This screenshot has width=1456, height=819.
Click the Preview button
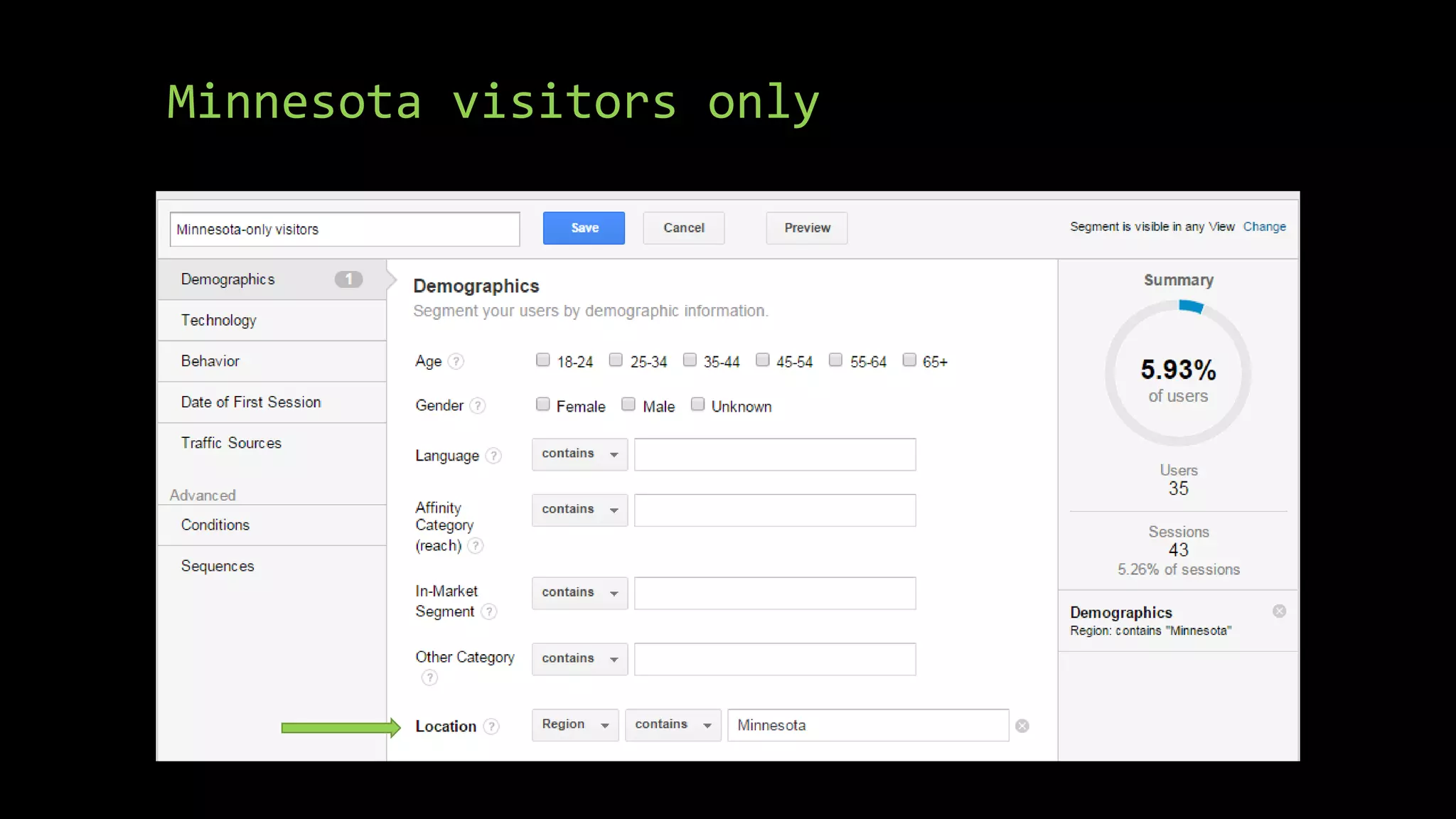[807, 228]
